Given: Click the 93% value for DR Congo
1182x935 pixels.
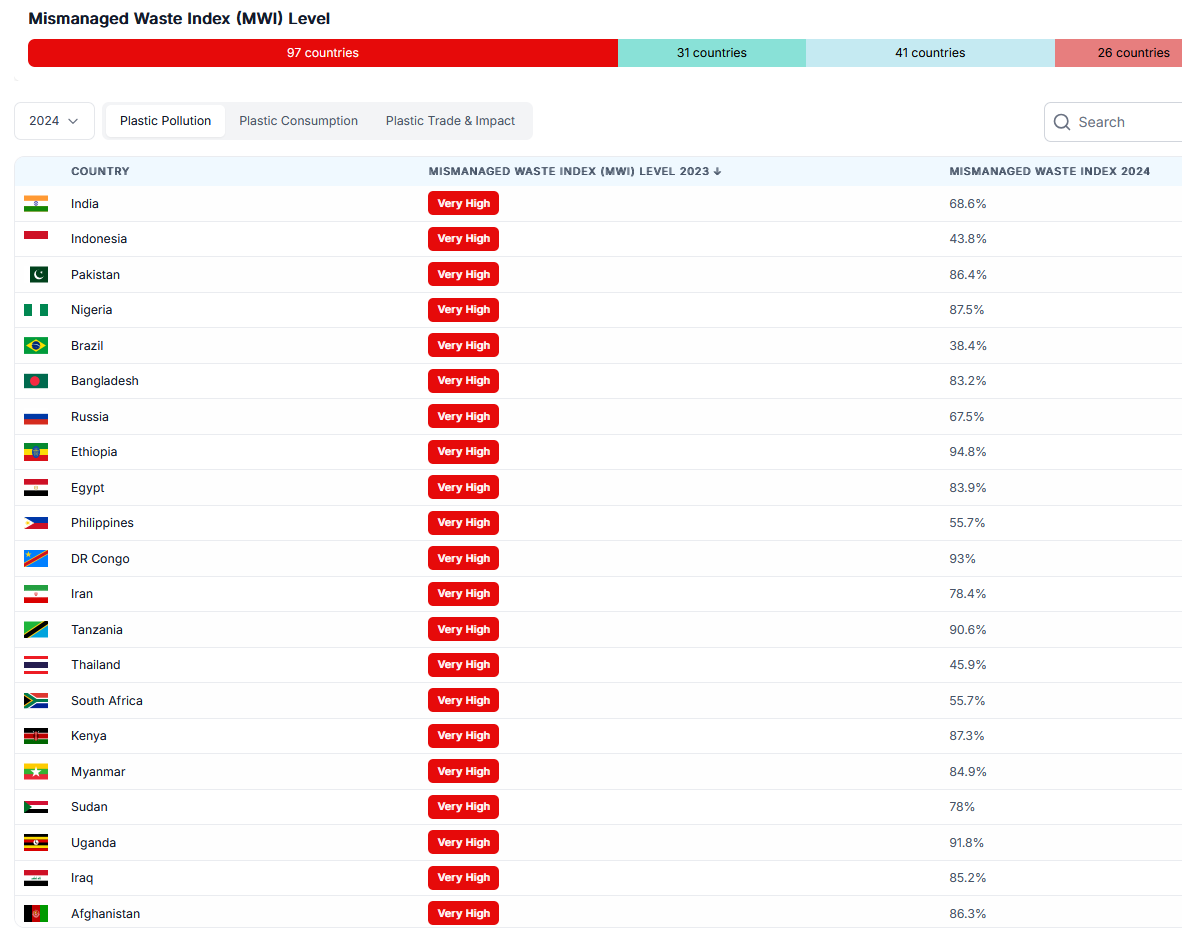Looking at the screenshot, I should pos(963,559).
